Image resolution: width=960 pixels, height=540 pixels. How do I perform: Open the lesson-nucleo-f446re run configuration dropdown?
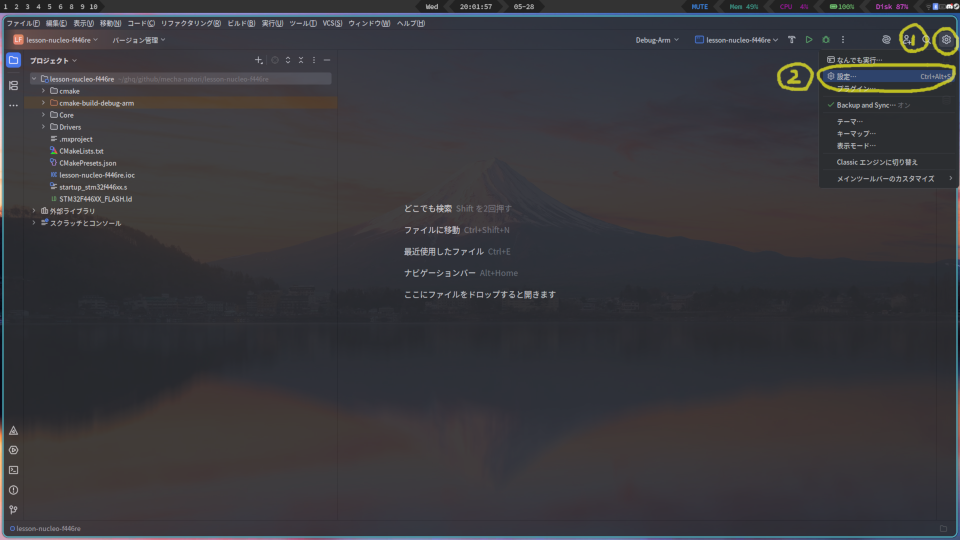(737, 40)
